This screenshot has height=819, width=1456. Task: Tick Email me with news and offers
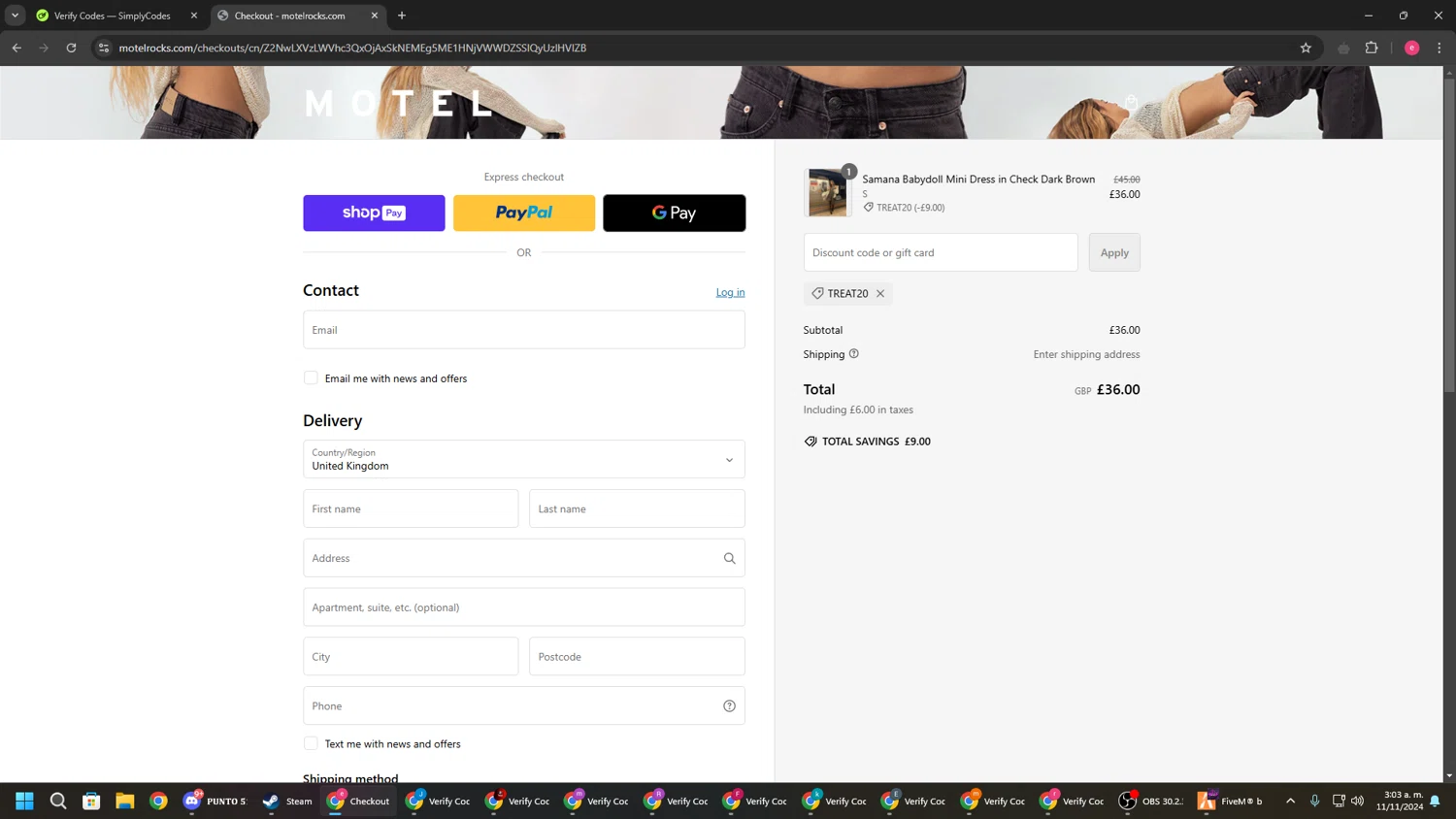tap(311, 378)
